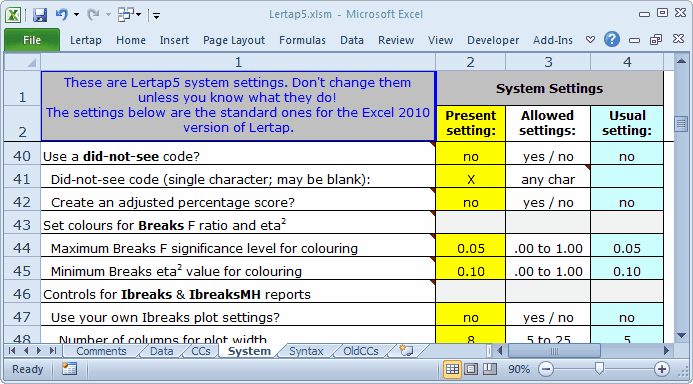Image resolution: width=693 pixels, height=384 pixels.
Task: Click the 'System Settings' header cell
Action: point(550,88)
